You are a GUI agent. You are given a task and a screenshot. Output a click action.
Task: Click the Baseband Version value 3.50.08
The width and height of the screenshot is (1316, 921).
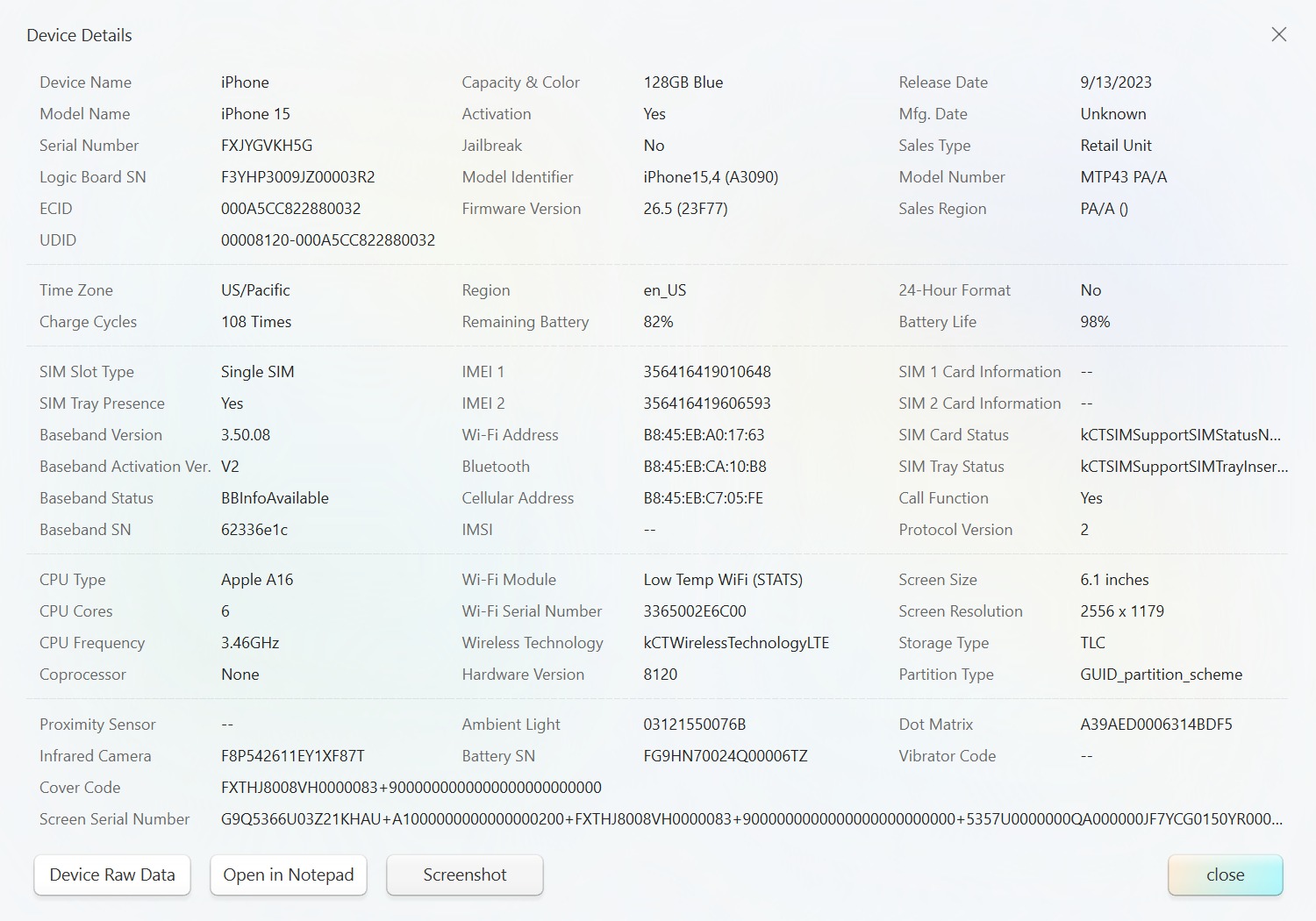tap(246, 435)
